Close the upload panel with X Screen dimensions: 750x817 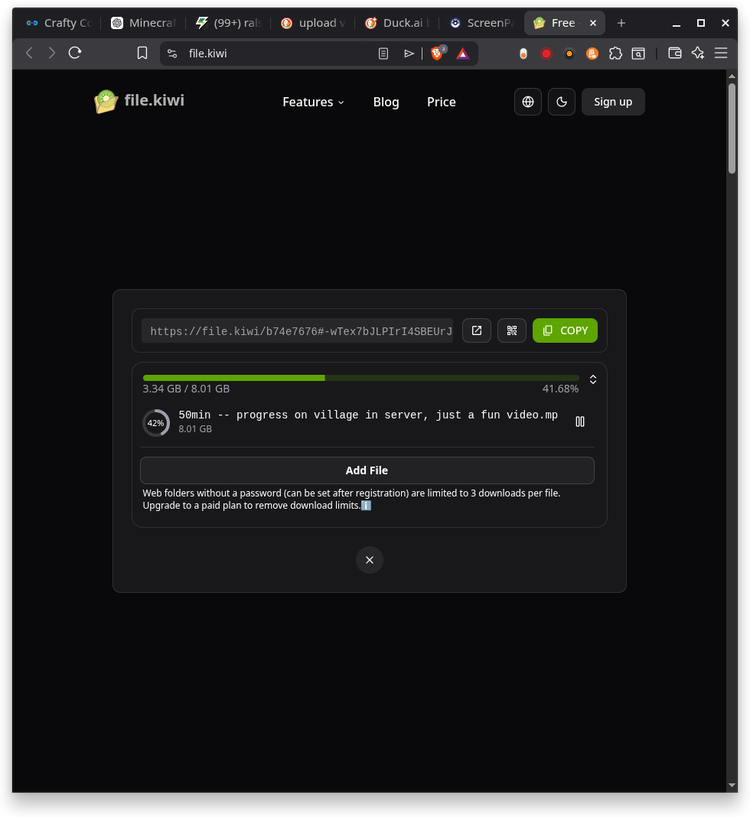(x=370, y=560)
